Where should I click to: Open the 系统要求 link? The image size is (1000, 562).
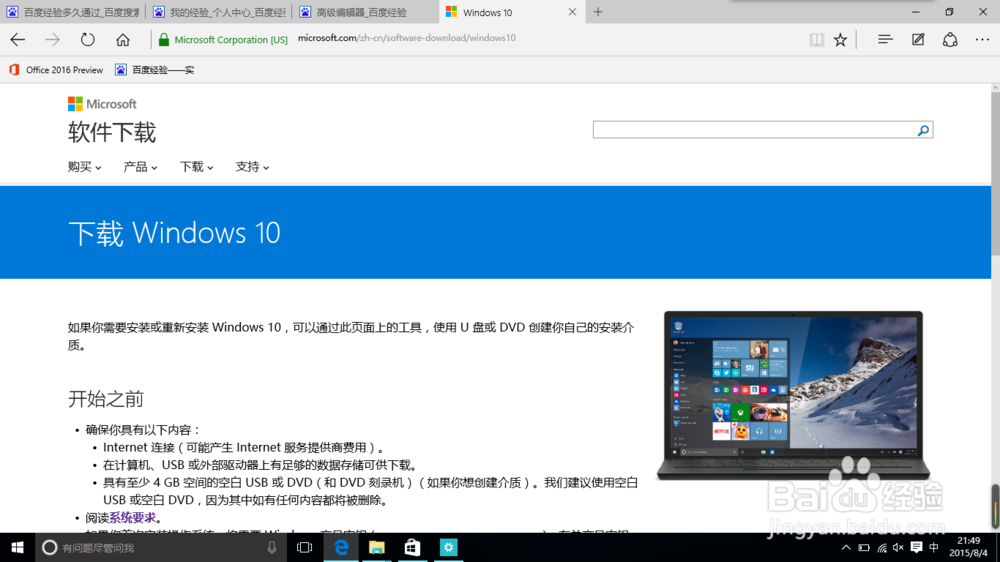(132, 518)
